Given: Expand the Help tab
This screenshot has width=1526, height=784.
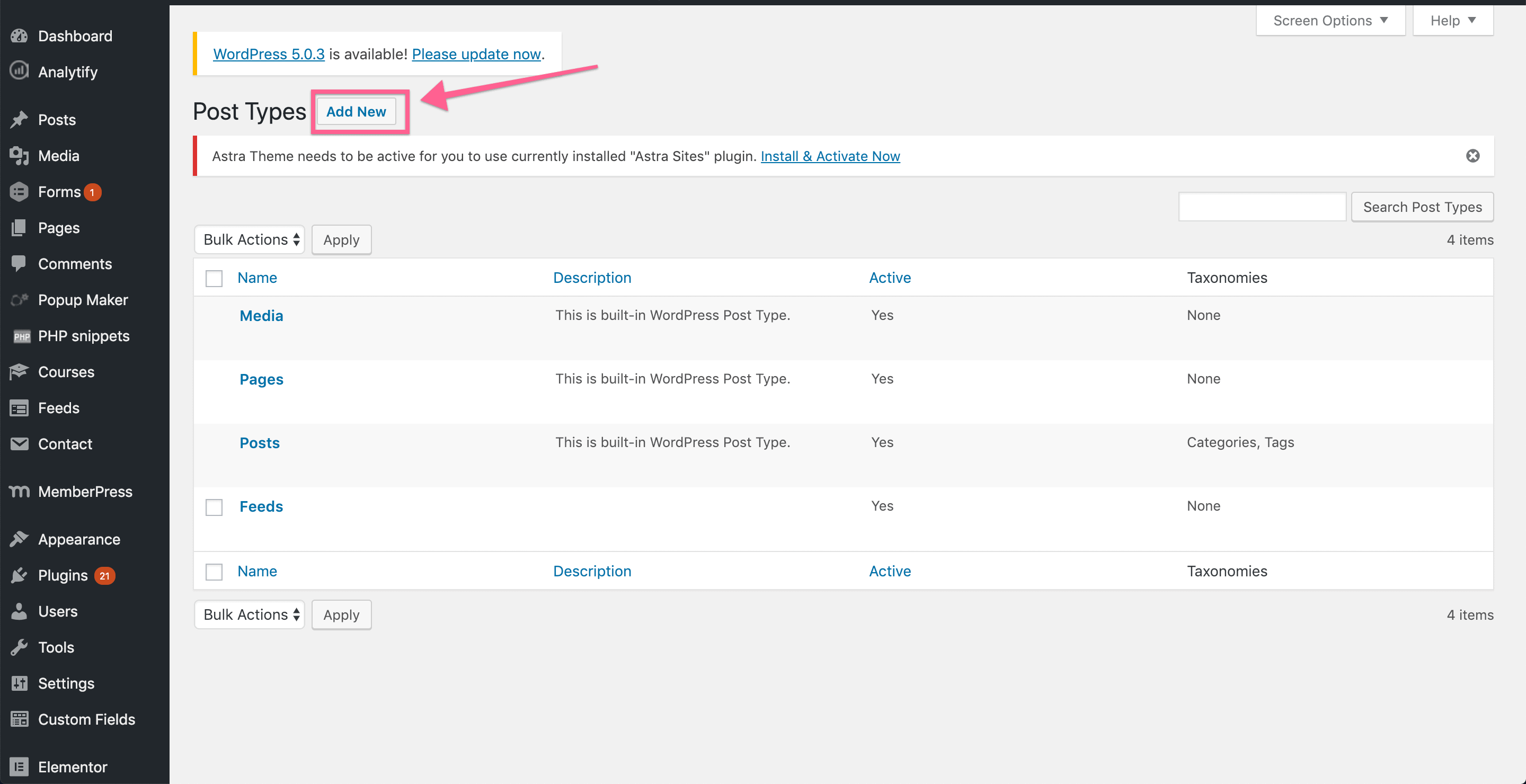Looking at the screenshot, I should (x=1452, y=20).
